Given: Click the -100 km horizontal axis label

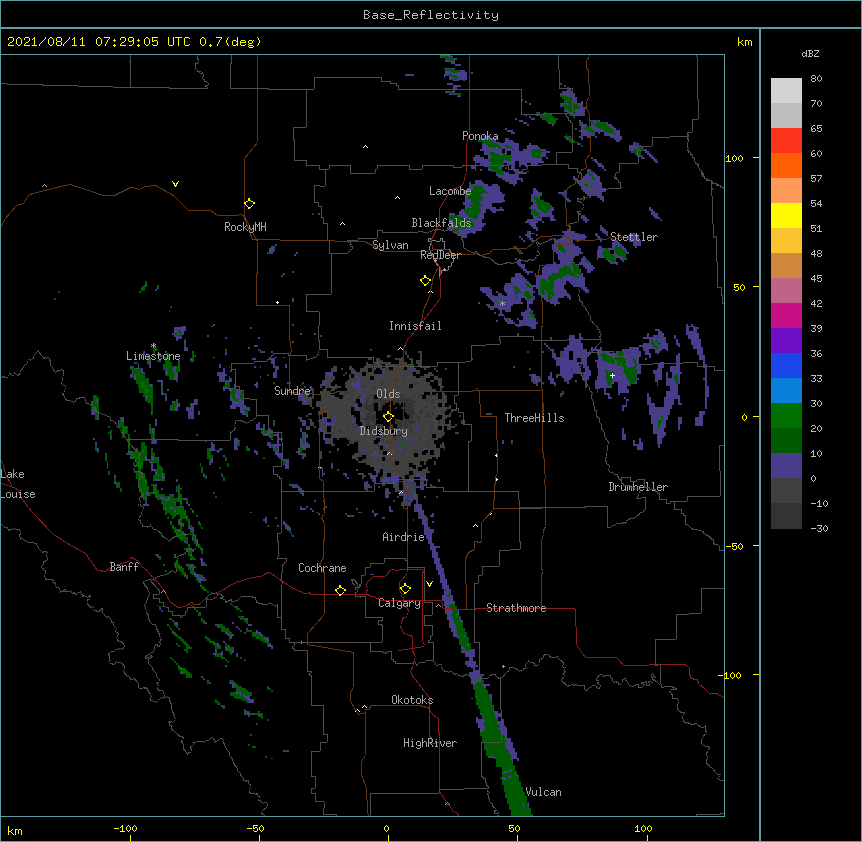Looking at the screenshot, I should 125,828.
